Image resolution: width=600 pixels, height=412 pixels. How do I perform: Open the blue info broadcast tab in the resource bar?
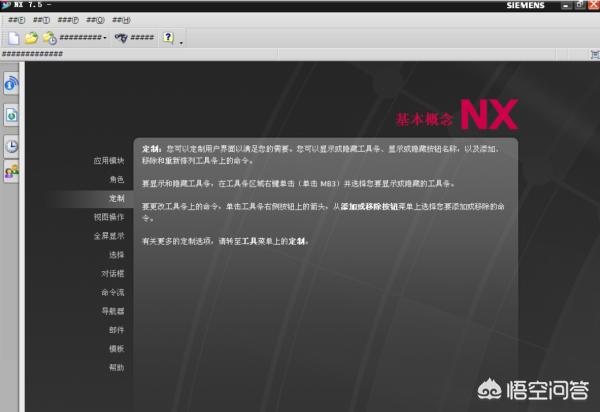[x=11, y=83]
